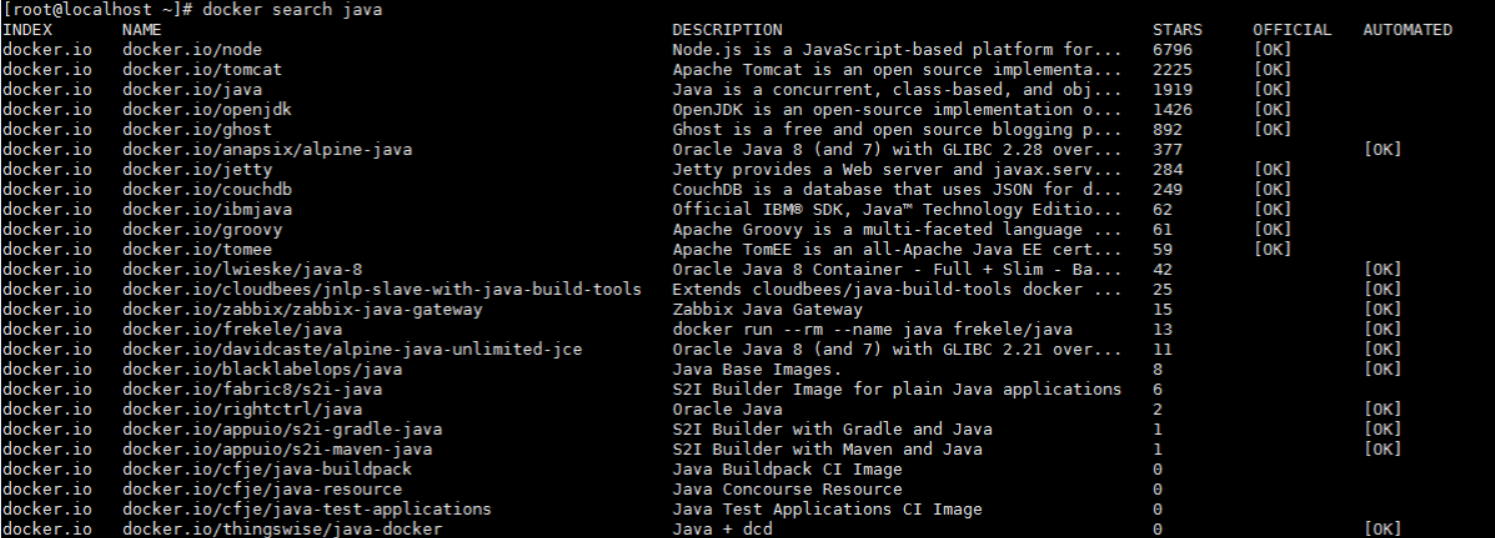Screen dimensions: 1495x538
Task: Click the star count 2225
Action: point(1172,69)
